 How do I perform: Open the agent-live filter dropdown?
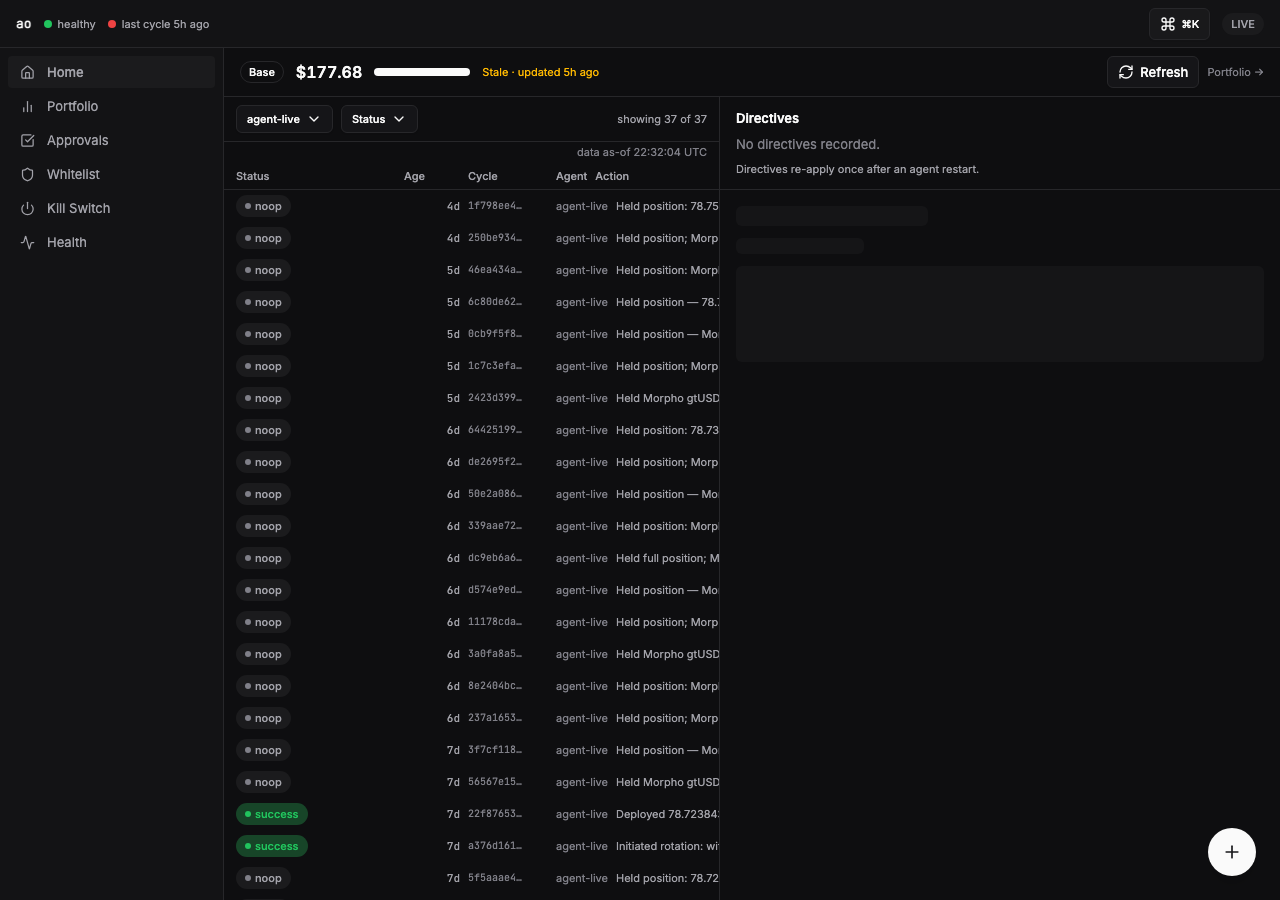tap(284, 119)
